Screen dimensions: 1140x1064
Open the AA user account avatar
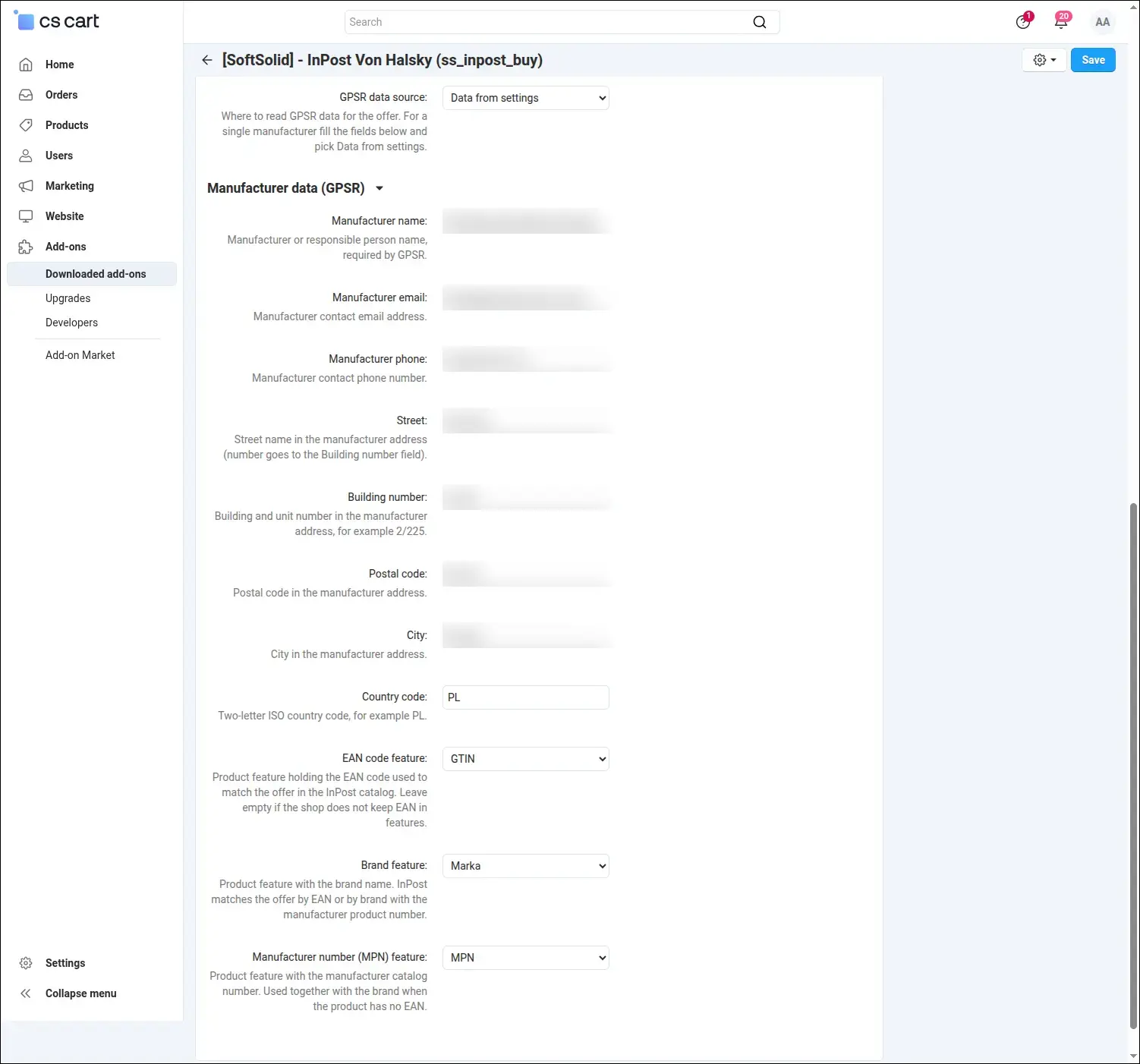(x=1103, y=22)
